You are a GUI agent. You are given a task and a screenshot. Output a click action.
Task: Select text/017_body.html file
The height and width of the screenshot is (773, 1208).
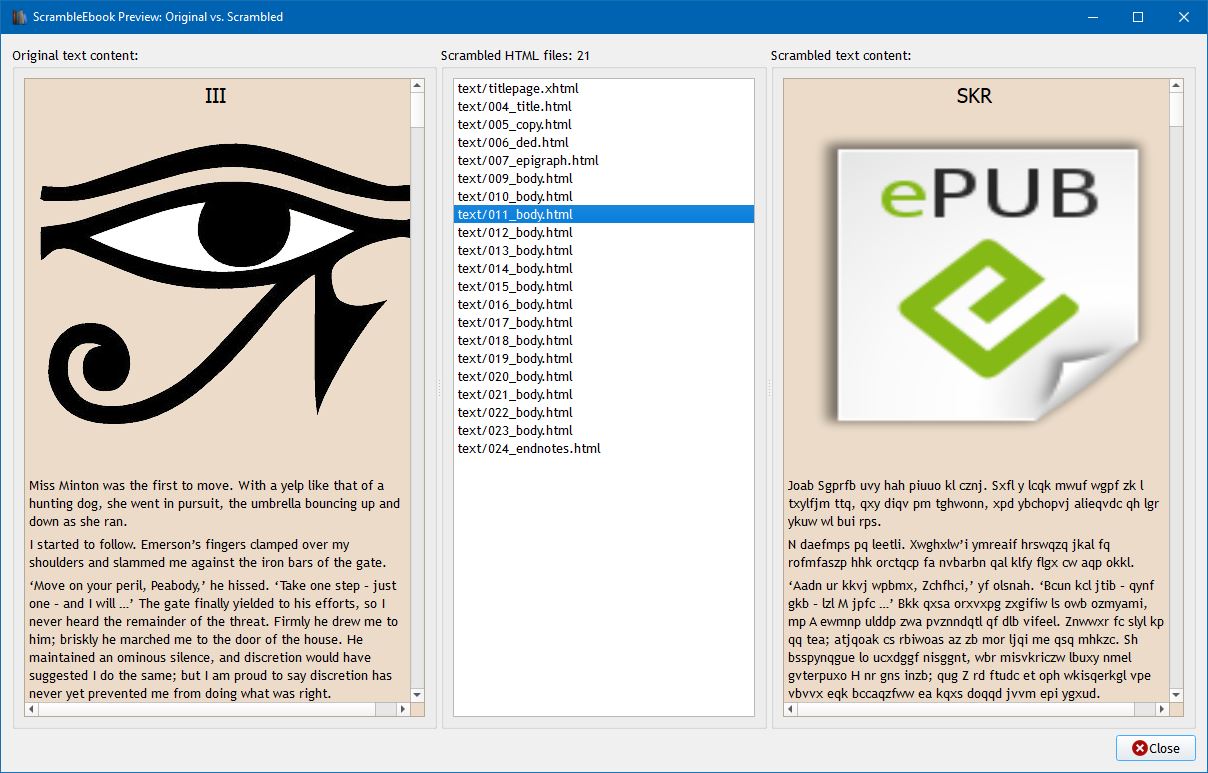[604, 322]
